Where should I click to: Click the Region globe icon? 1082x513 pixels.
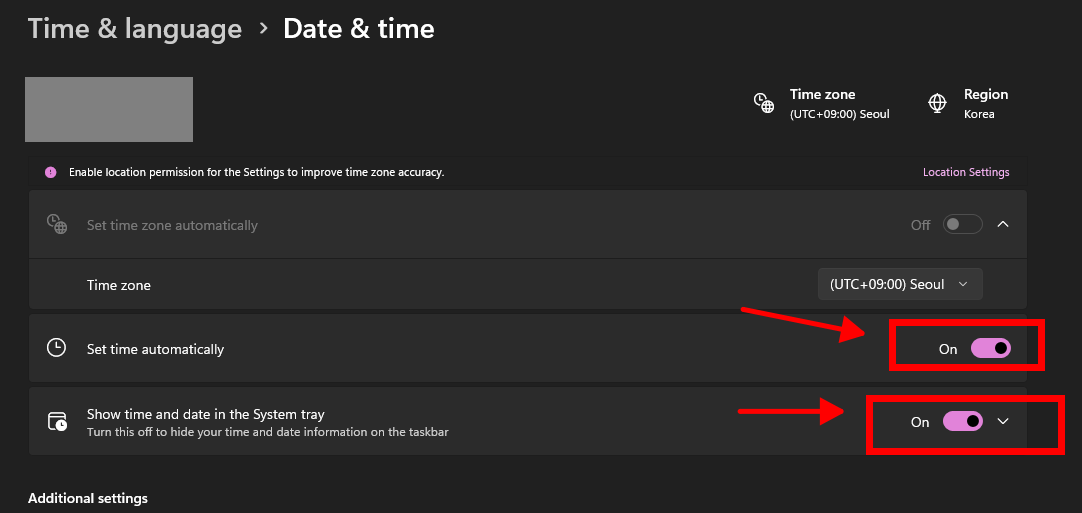point(938,103)
